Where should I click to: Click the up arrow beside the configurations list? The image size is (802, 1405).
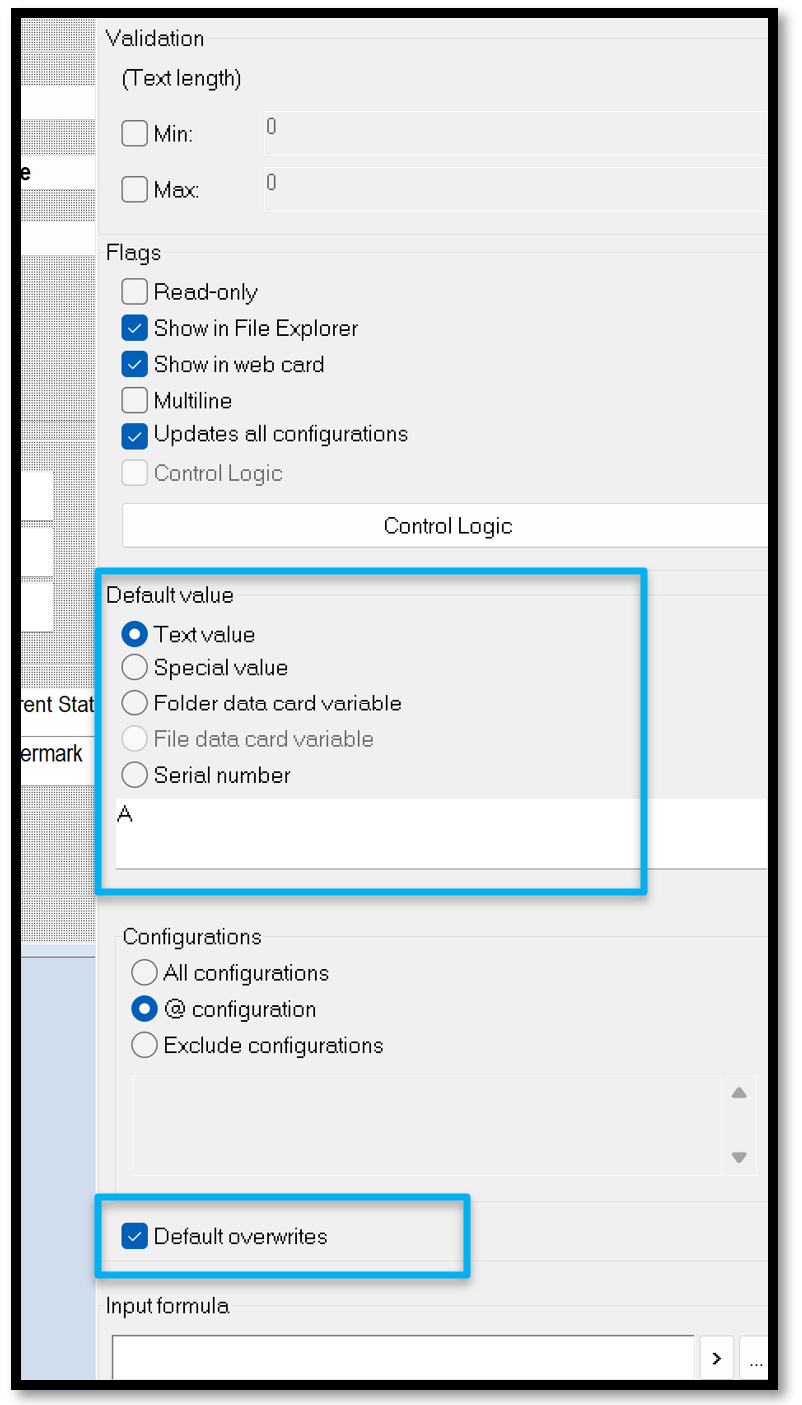(739, 1093)
